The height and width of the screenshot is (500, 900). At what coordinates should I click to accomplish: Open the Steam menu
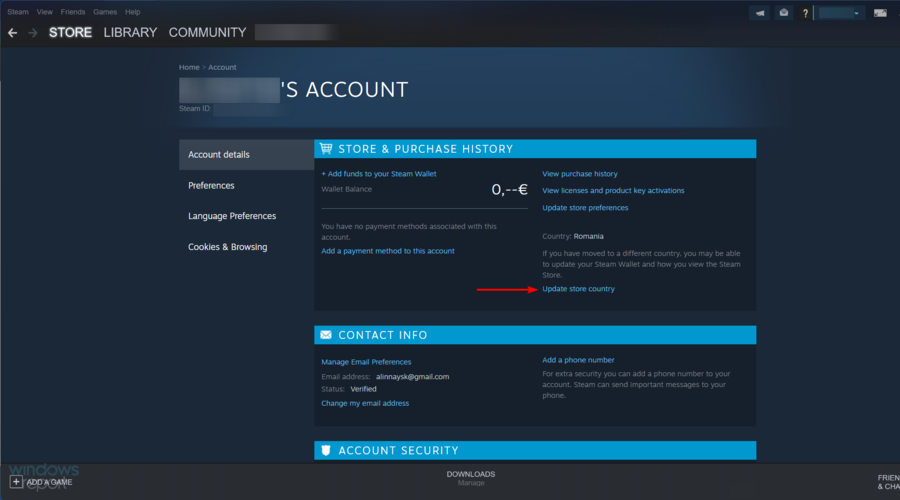click(18, 11)
